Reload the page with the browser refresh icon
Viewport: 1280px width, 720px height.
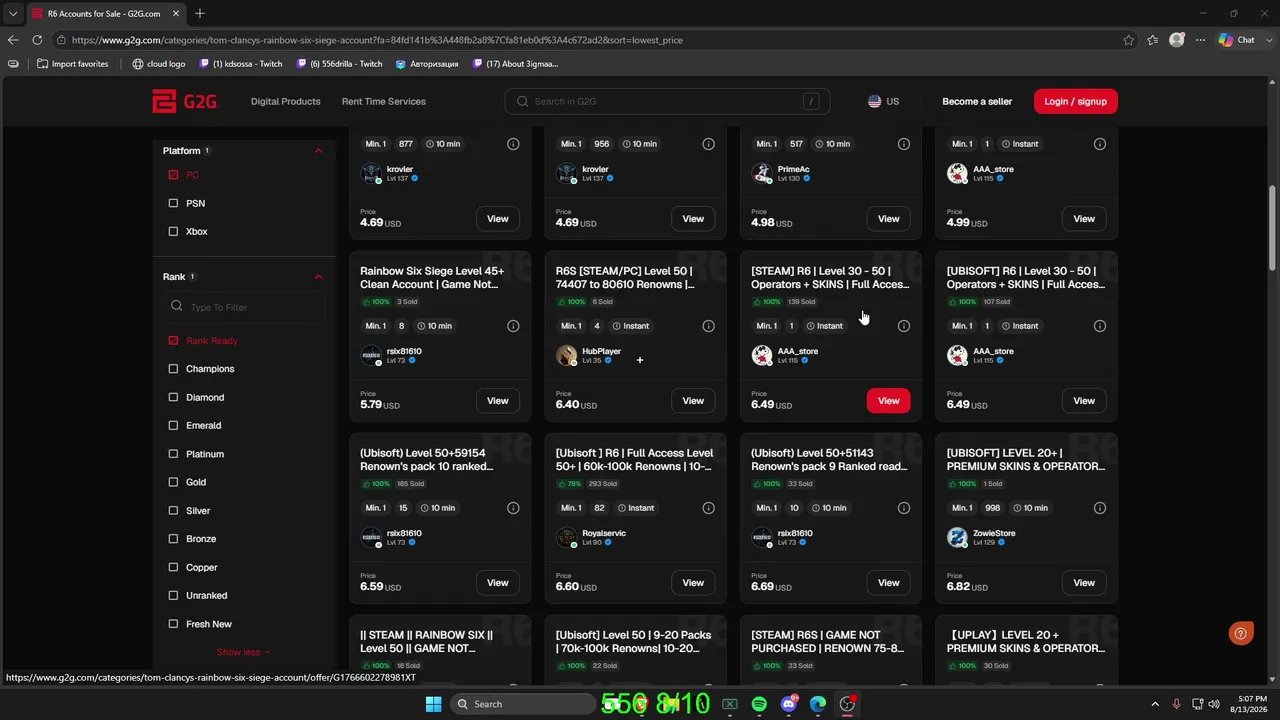[37, 40]
